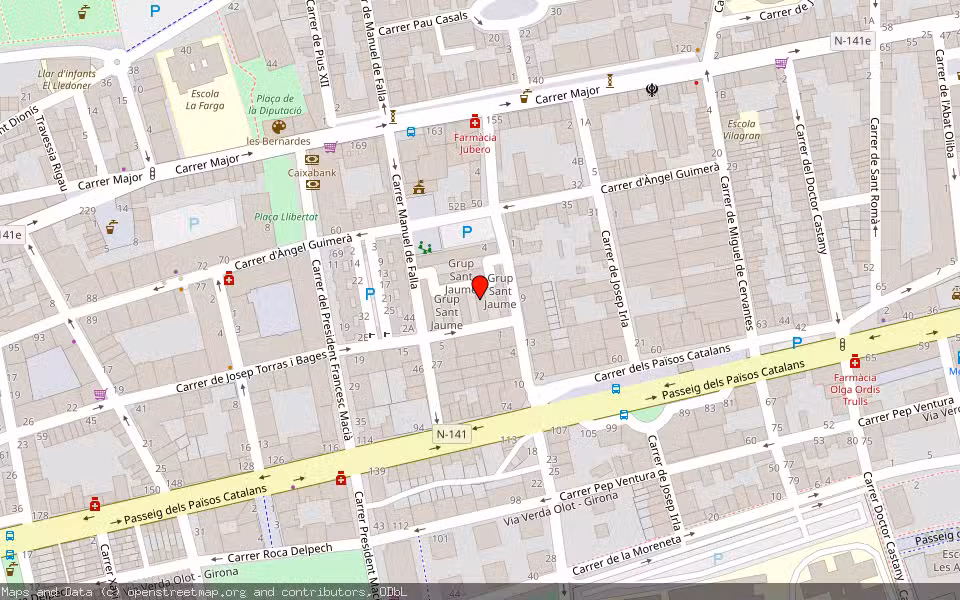This screenshot has width=960, height=600.
Task: Open the openstreetmap.org attribution link
Action: (186, 592)
